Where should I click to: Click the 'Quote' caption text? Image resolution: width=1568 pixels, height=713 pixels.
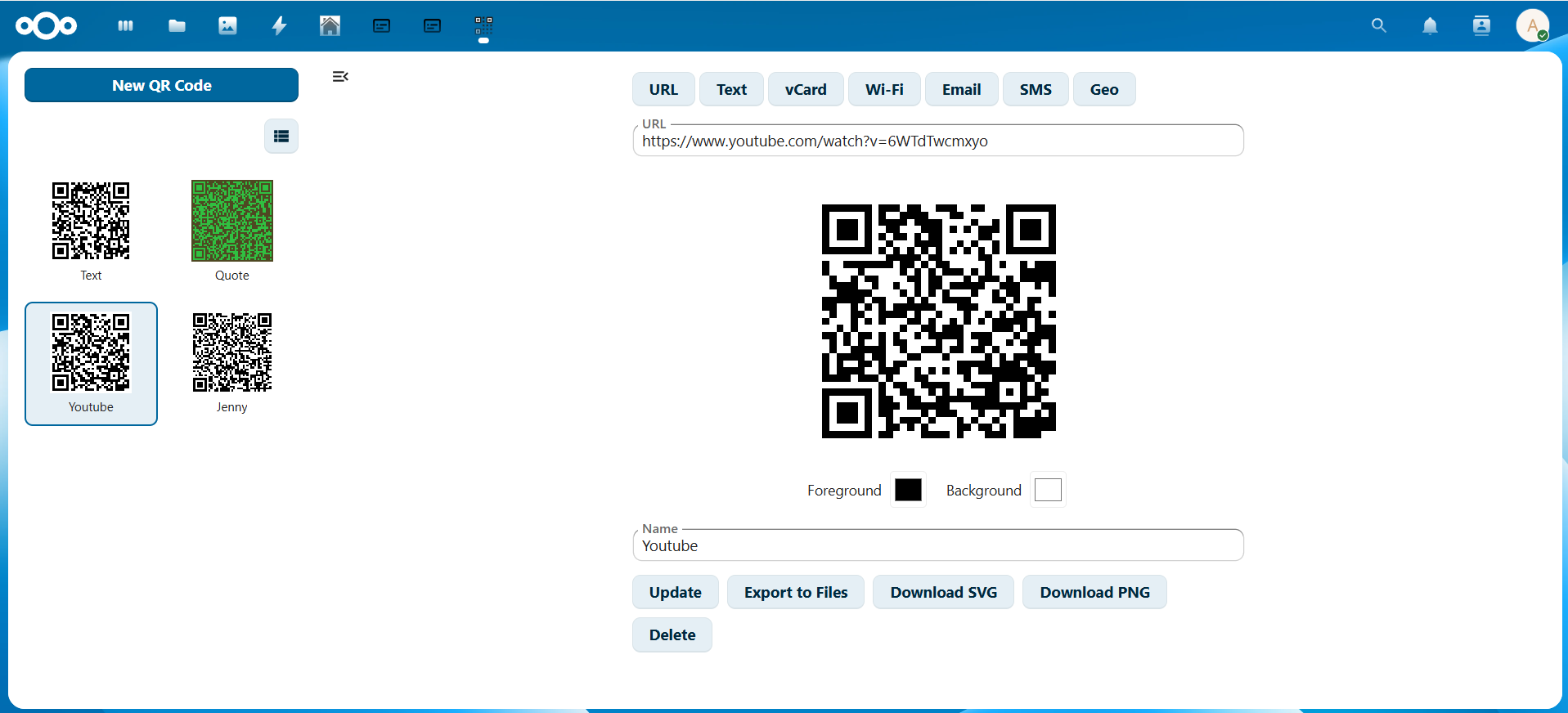pos(232,276)
